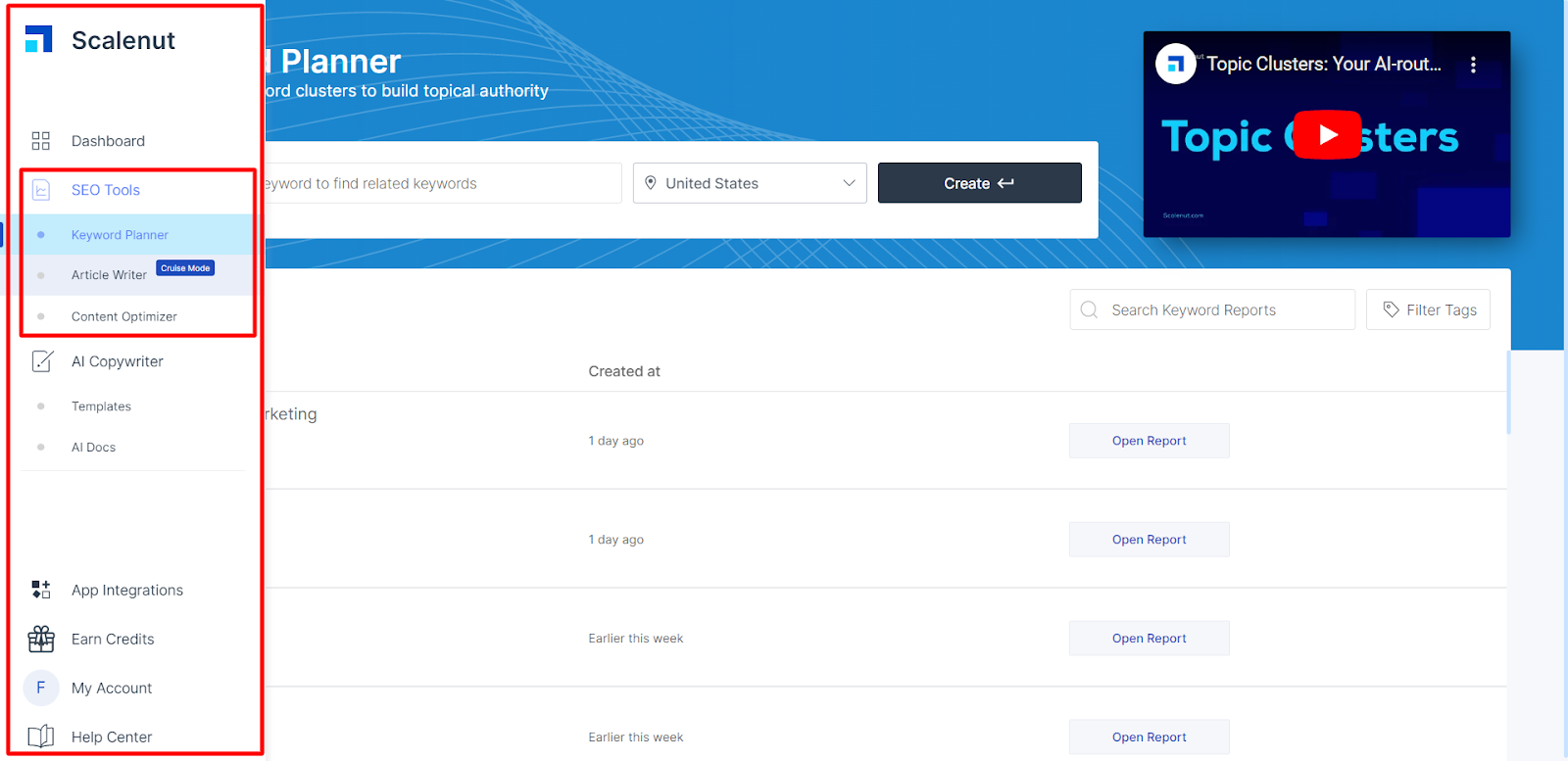
Task: Click the channel logo on the video
Action: click(x=1176, y=65)
